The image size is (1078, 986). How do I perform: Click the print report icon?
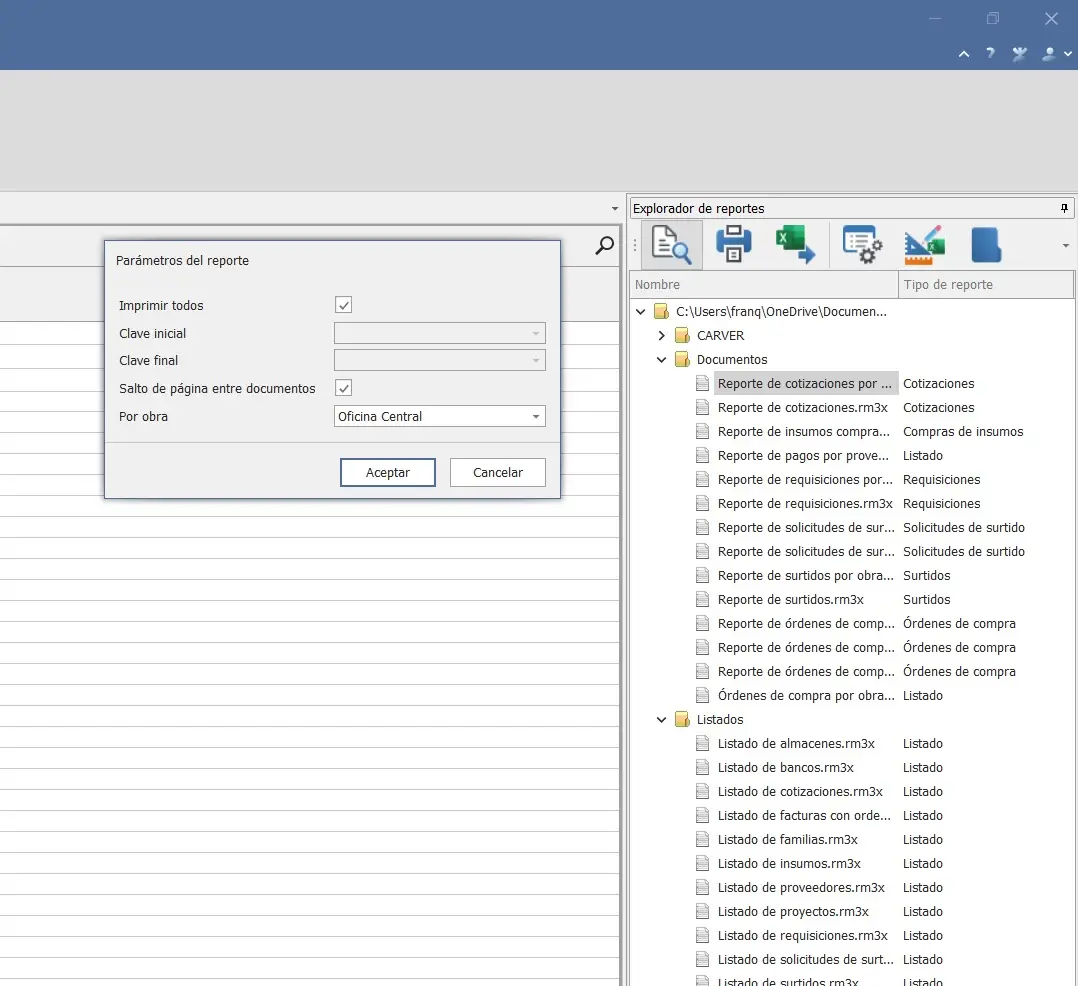733,245
